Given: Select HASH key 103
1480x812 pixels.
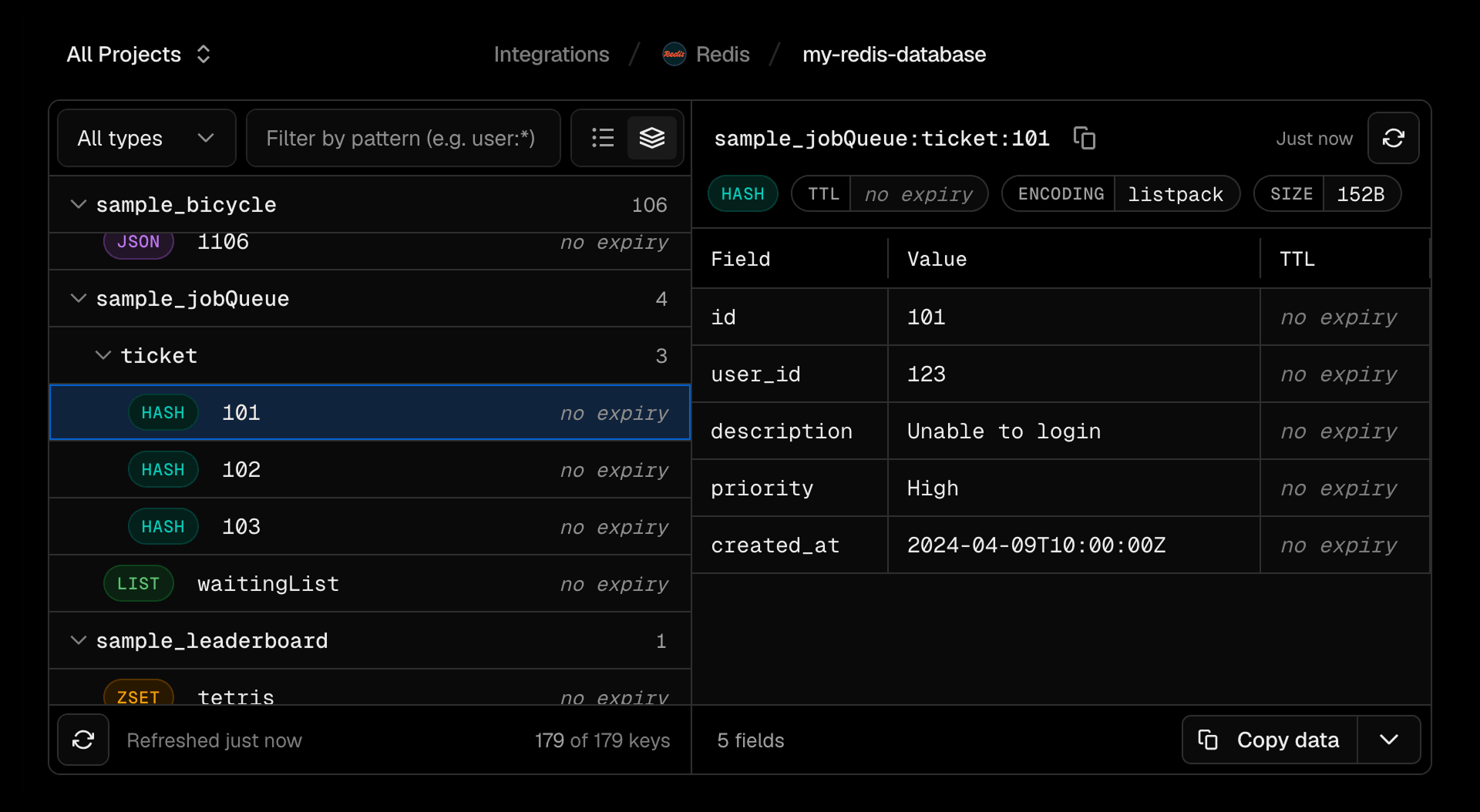Looking at the screenshot, I should [x=370, y=526].
